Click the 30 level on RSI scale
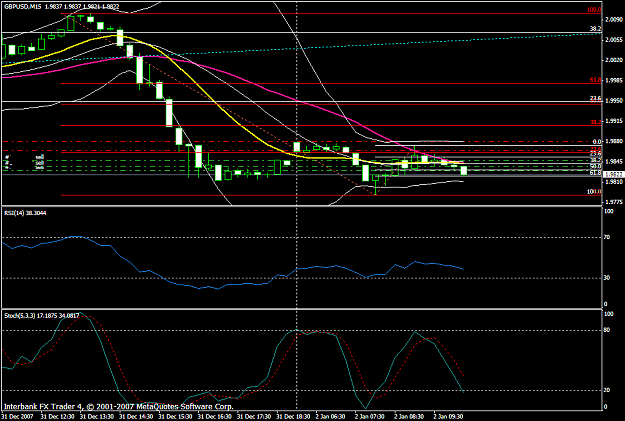The image size is (625, 421). 607,278
